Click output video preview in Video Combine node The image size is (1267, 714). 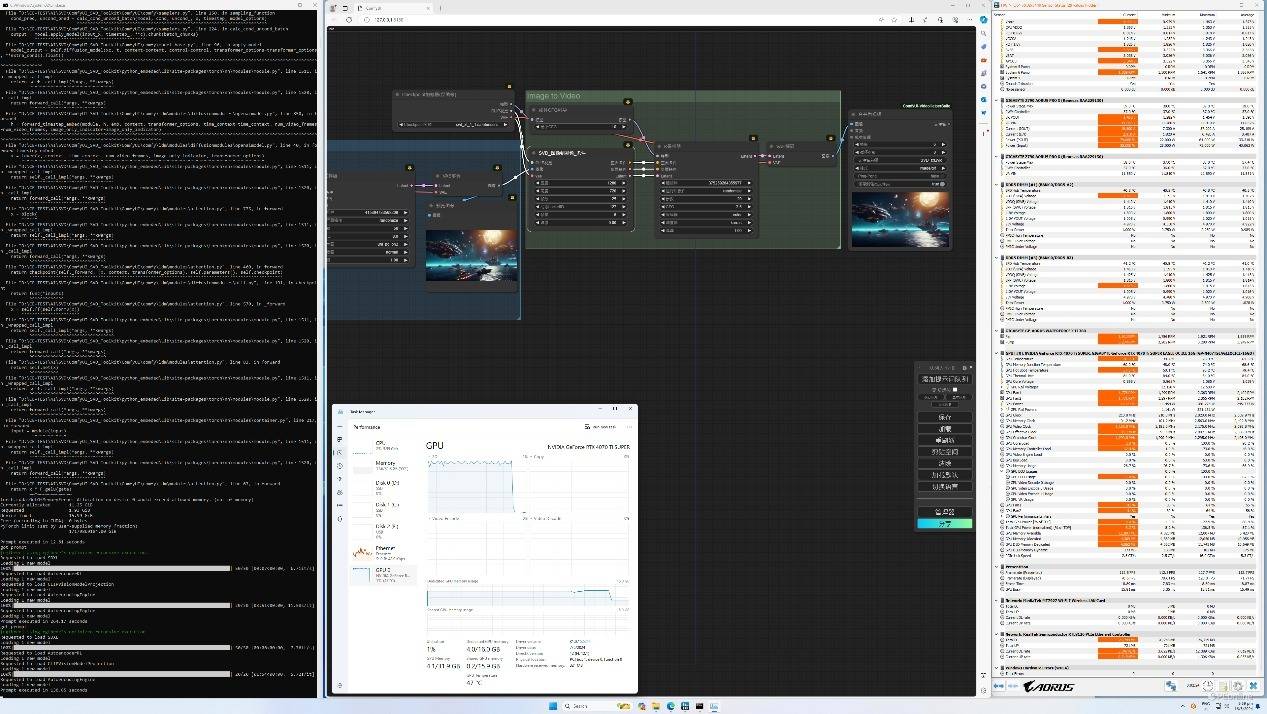(901, 219)
